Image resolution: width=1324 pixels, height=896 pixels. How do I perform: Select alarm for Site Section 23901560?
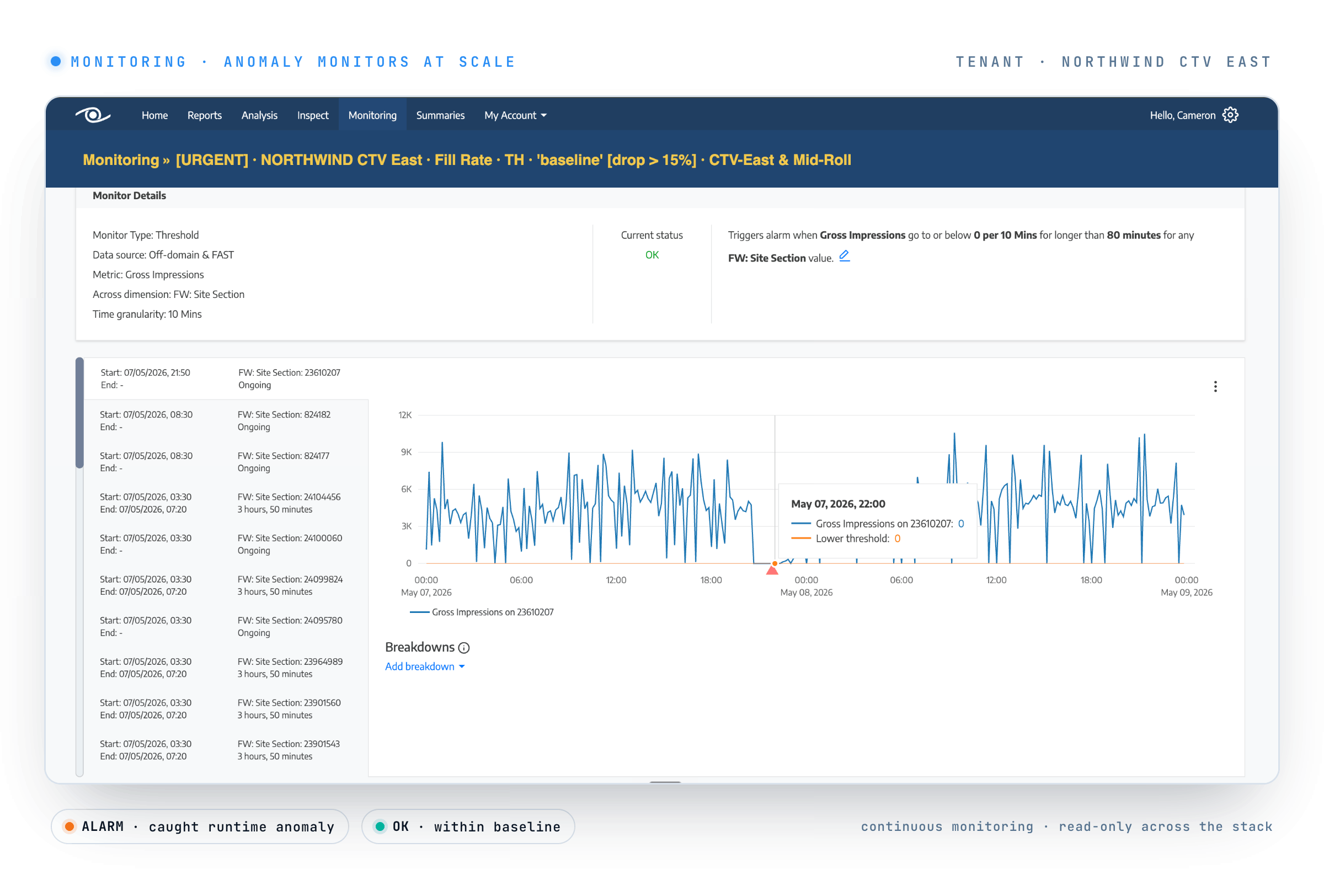pos(226,708)
